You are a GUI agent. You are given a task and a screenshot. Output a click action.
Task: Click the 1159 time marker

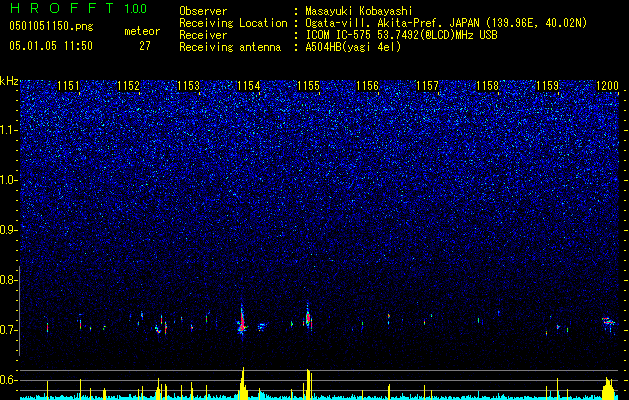(x=548, y=86)
